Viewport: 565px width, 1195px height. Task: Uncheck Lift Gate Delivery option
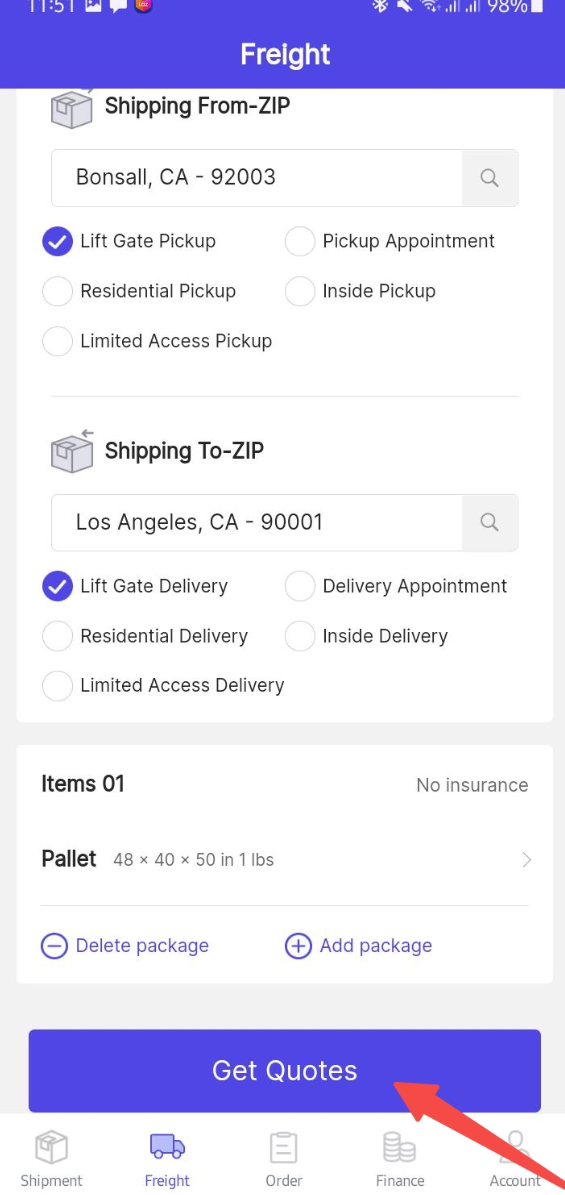point(57,586)
